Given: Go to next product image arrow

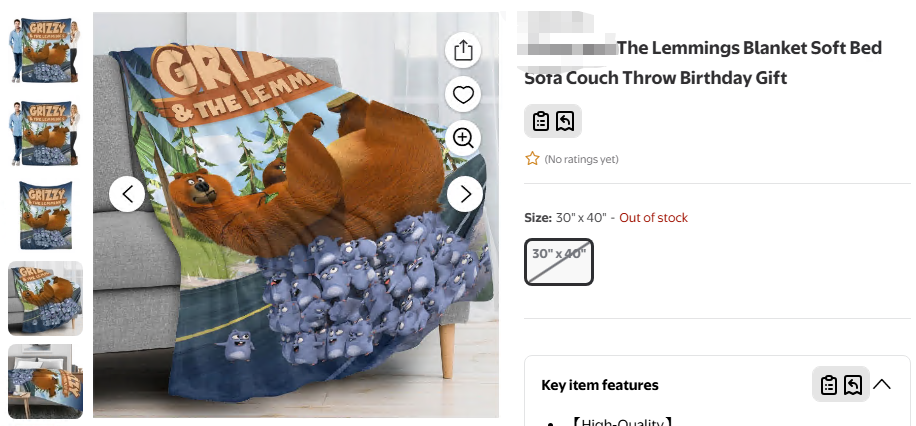Looking at the screenshot, I should 465,194.
